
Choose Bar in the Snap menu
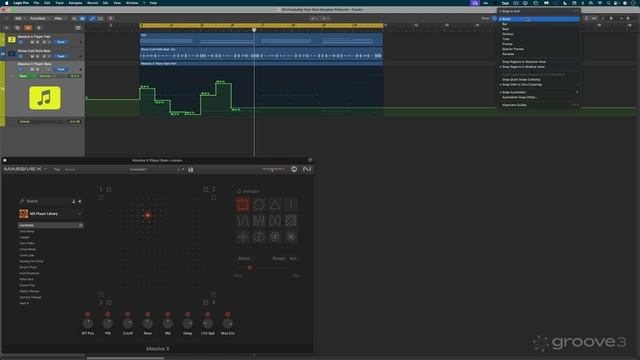point(504,24)
